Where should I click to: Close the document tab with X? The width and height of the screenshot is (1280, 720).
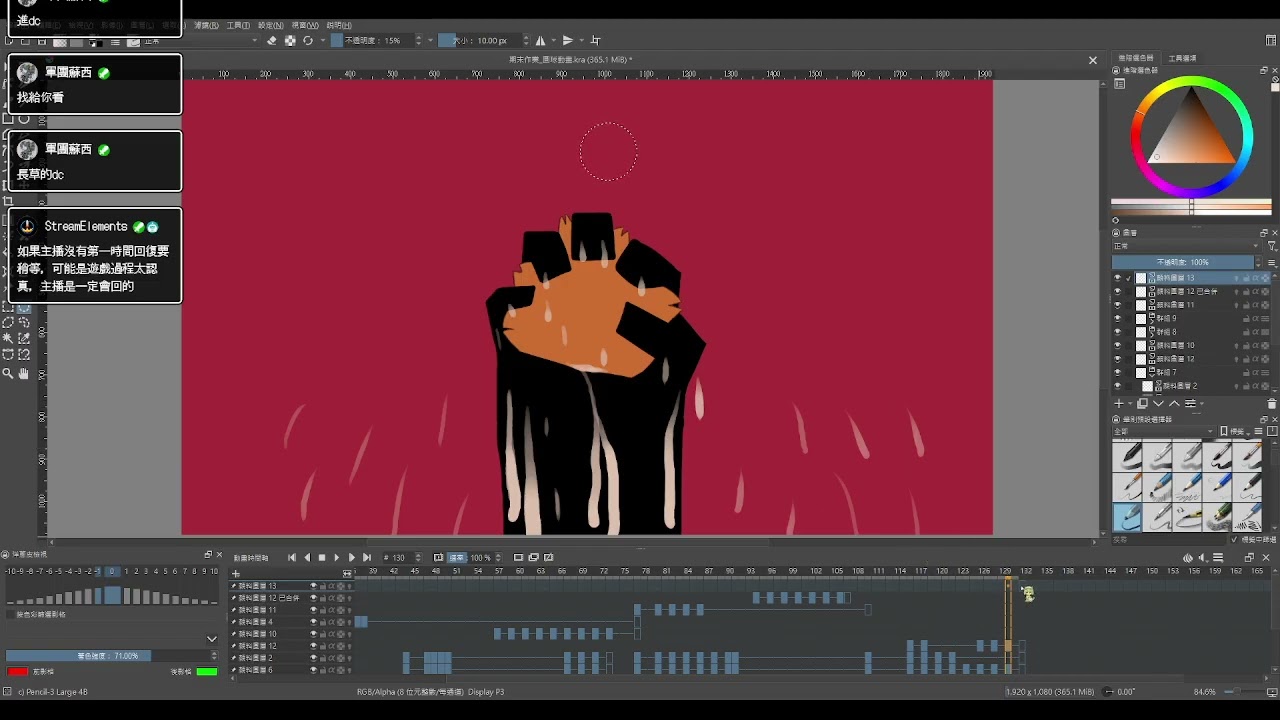coord(1093,60)
